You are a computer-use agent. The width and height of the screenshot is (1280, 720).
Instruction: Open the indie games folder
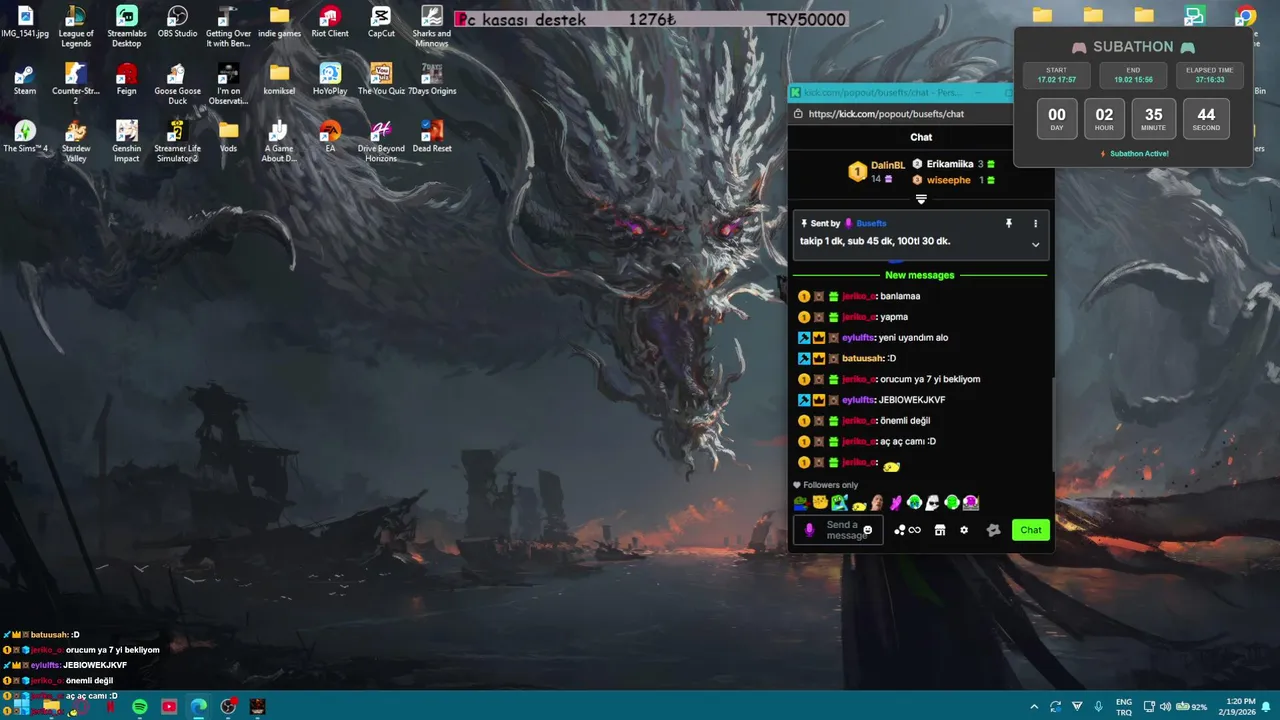[x=279, y=22]
